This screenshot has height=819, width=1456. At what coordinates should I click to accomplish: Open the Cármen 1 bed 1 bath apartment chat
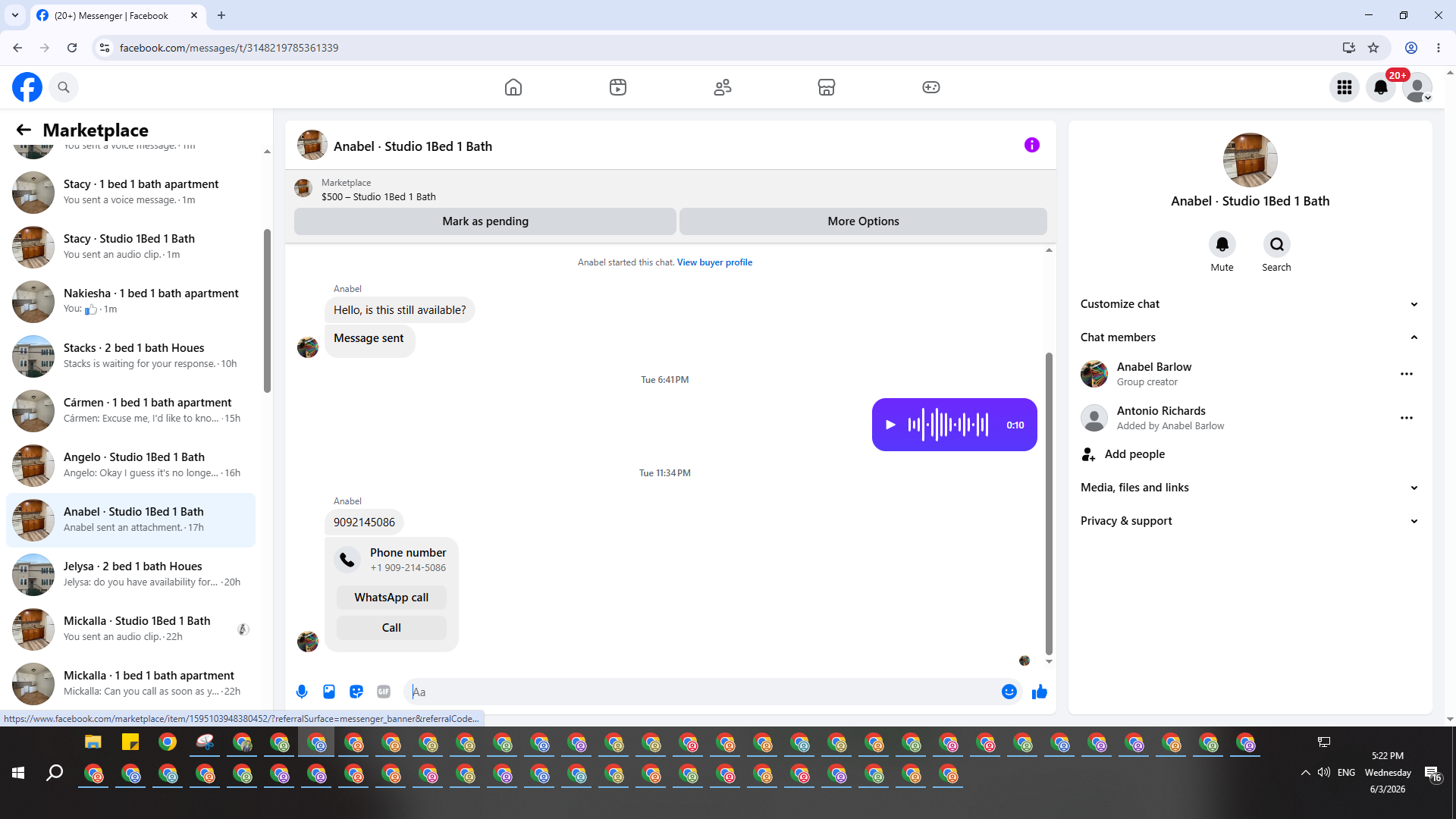130,410
